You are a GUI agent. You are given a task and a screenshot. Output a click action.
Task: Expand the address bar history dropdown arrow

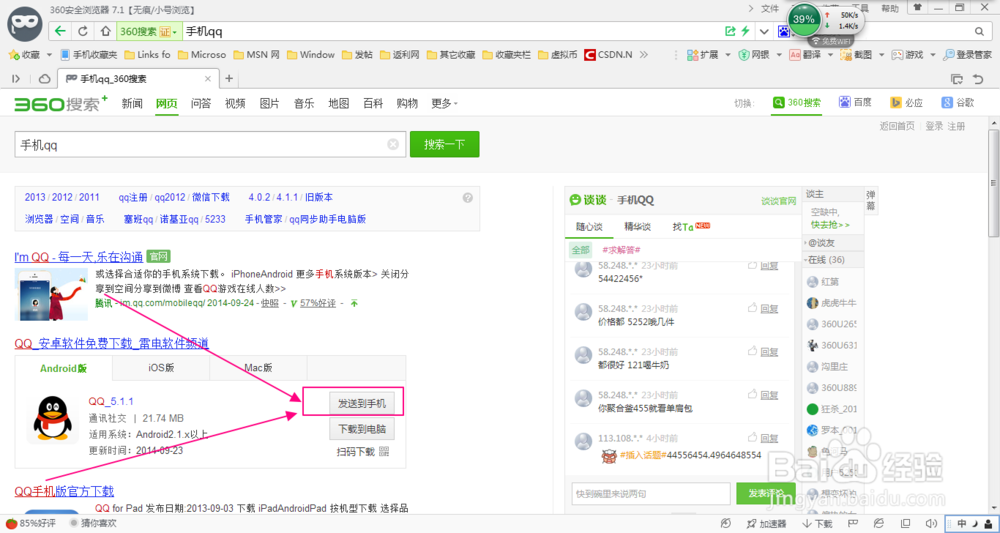[763, 31]
